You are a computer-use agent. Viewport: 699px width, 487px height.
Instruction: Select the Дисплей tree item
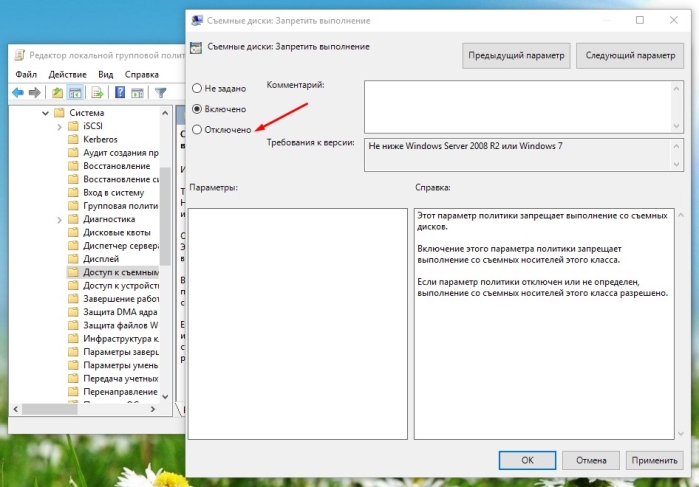coord(101,259)
